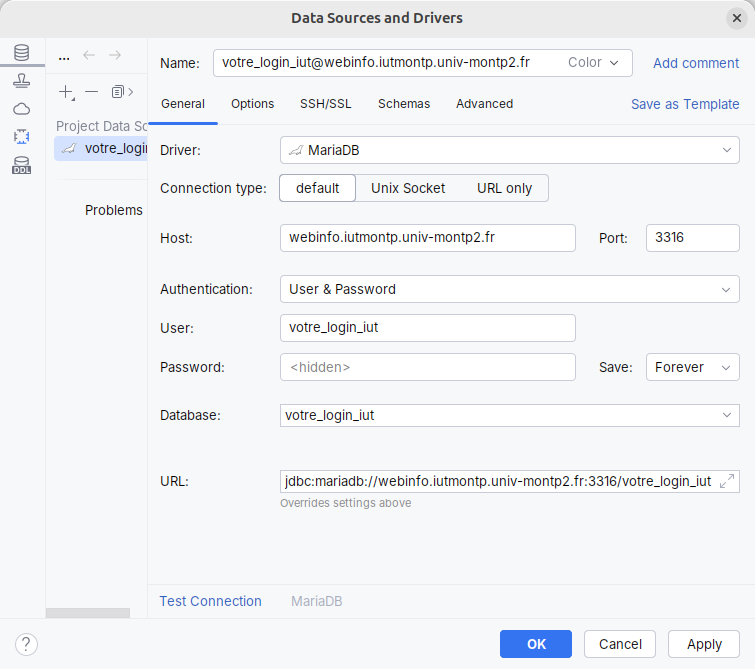The height and width of the screenshot is (669, 755).
Task: Click into the User input field
Action: pyautogui.click(x=428, y=328)
